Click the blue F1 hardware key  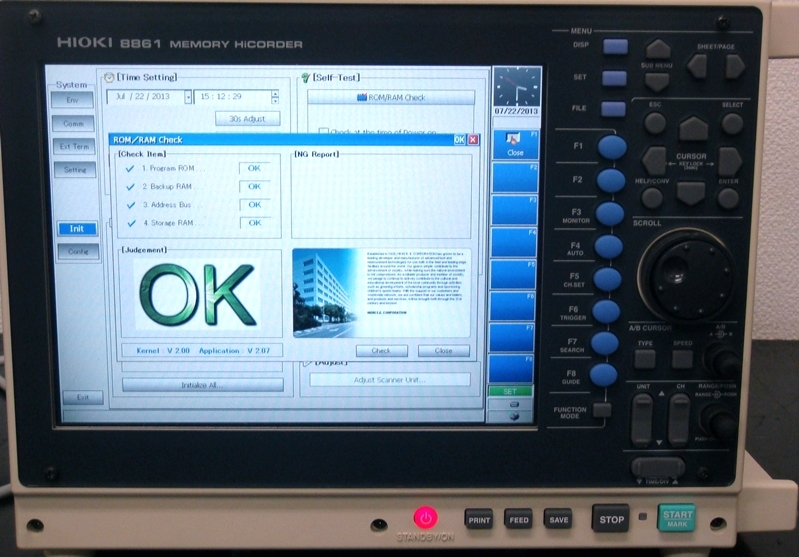(x=611, y=147)
